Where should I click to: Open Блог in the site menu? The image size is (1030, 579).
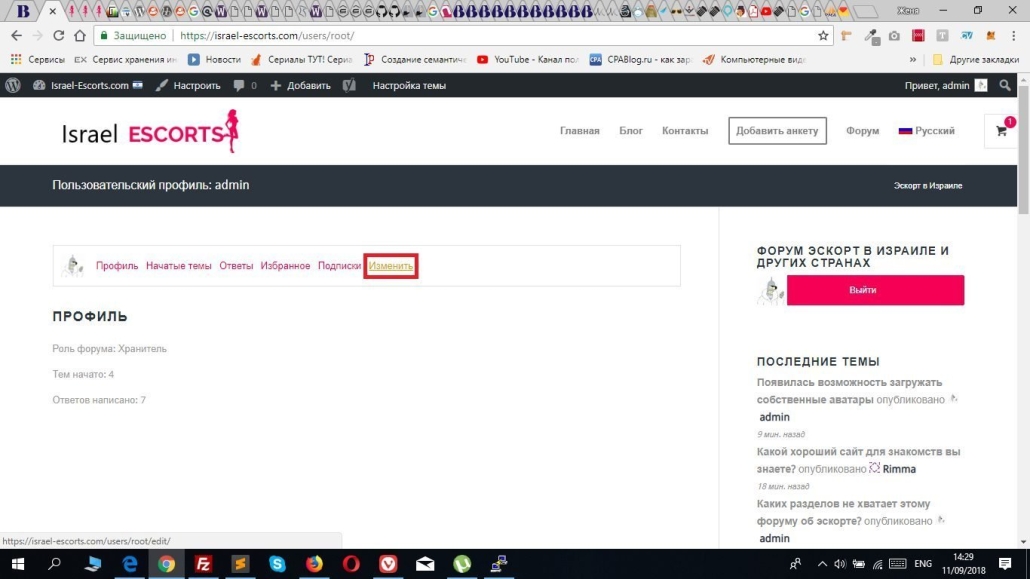coord(631,131)
